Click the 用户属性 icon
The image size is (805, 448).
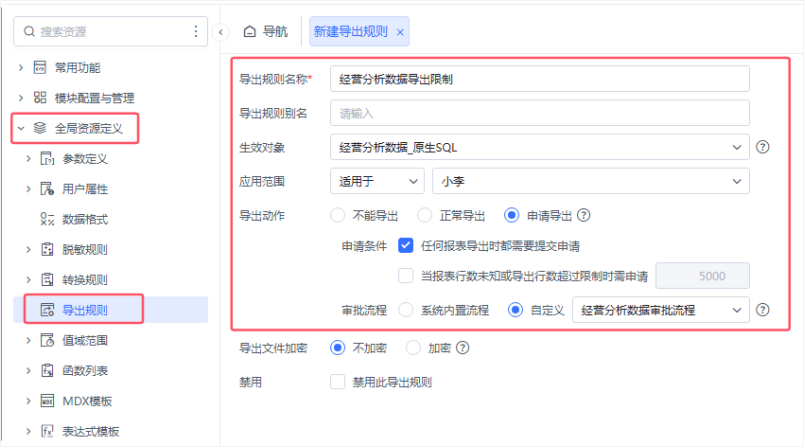(x=47, y=189)
